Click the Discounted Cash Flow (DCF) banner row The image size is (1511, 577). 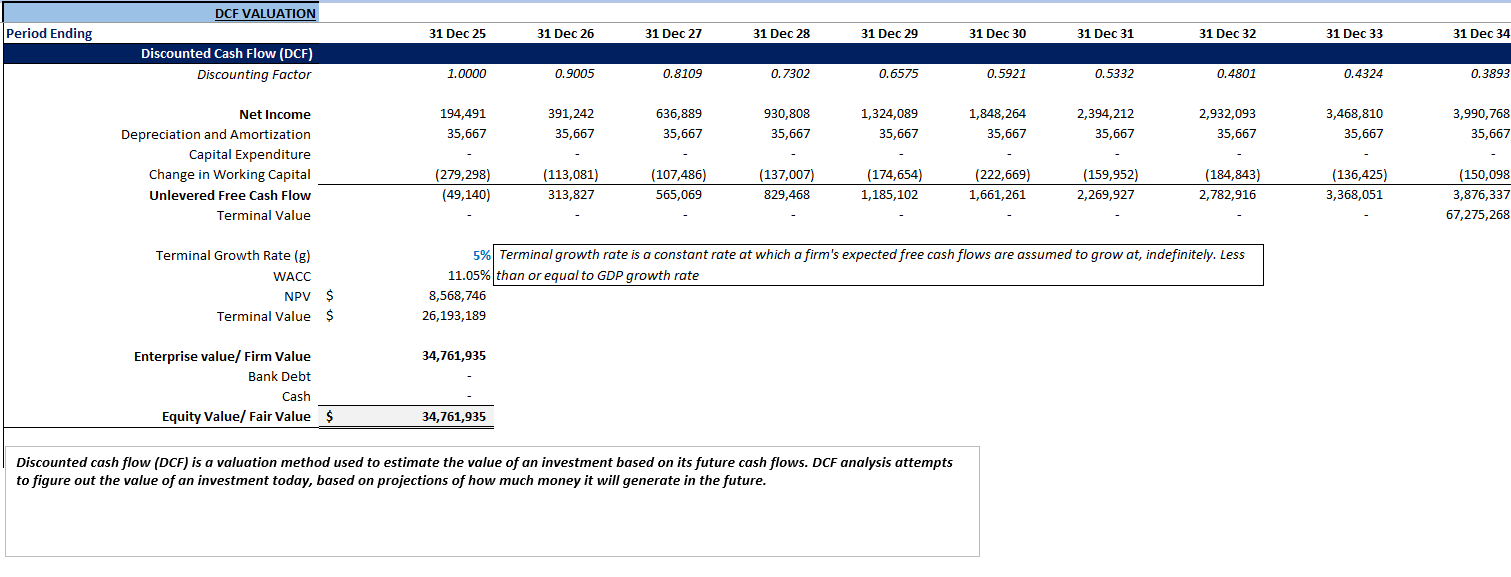point(230,53)
